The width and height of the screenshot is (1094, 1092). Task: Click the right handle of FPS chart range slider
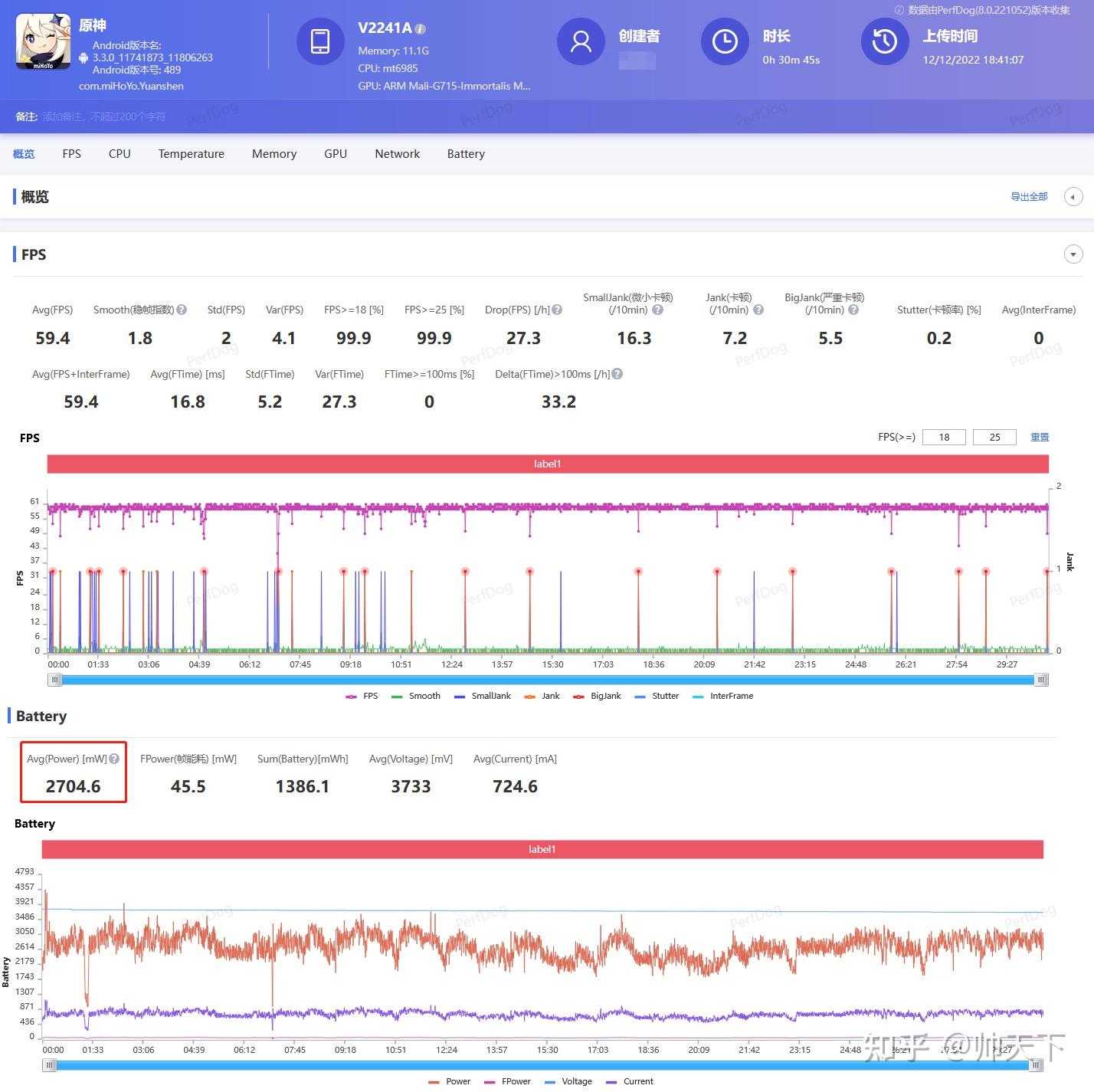(1041, 680)
